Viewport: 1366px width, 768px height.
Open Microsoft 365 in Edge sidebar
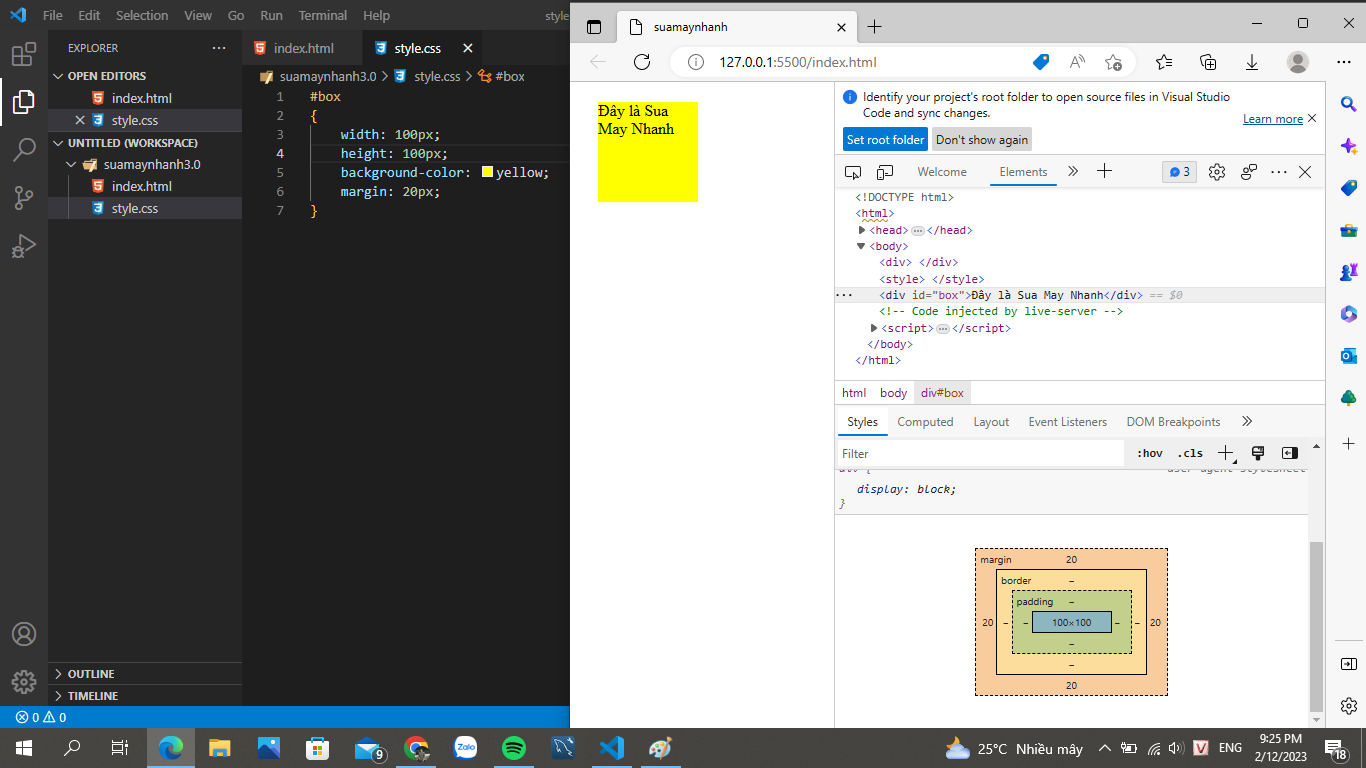1349,314
